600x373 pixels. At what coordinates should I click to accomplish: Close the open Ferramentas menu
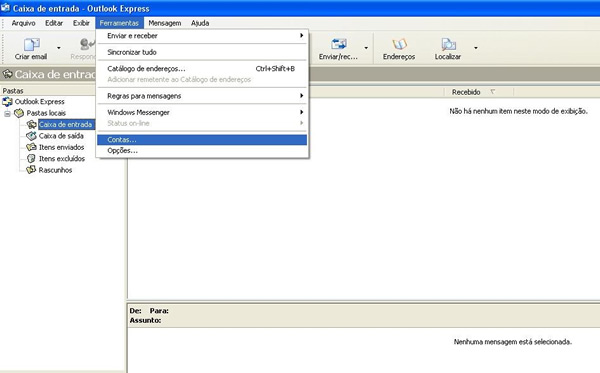(119, 23)
